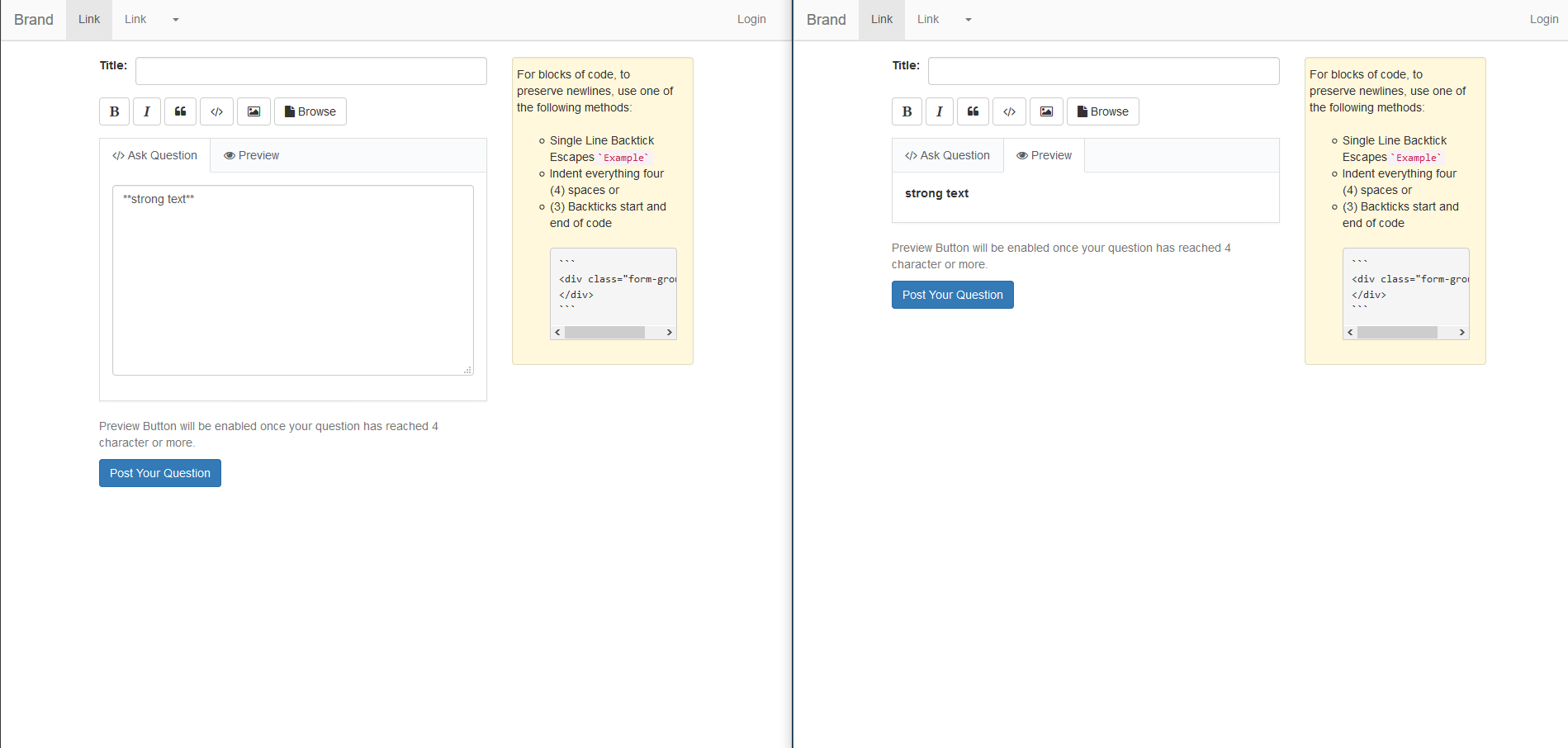1568x748 pixels.
Task: Select the active Link item in right navbar
Action: pos(882,20)
